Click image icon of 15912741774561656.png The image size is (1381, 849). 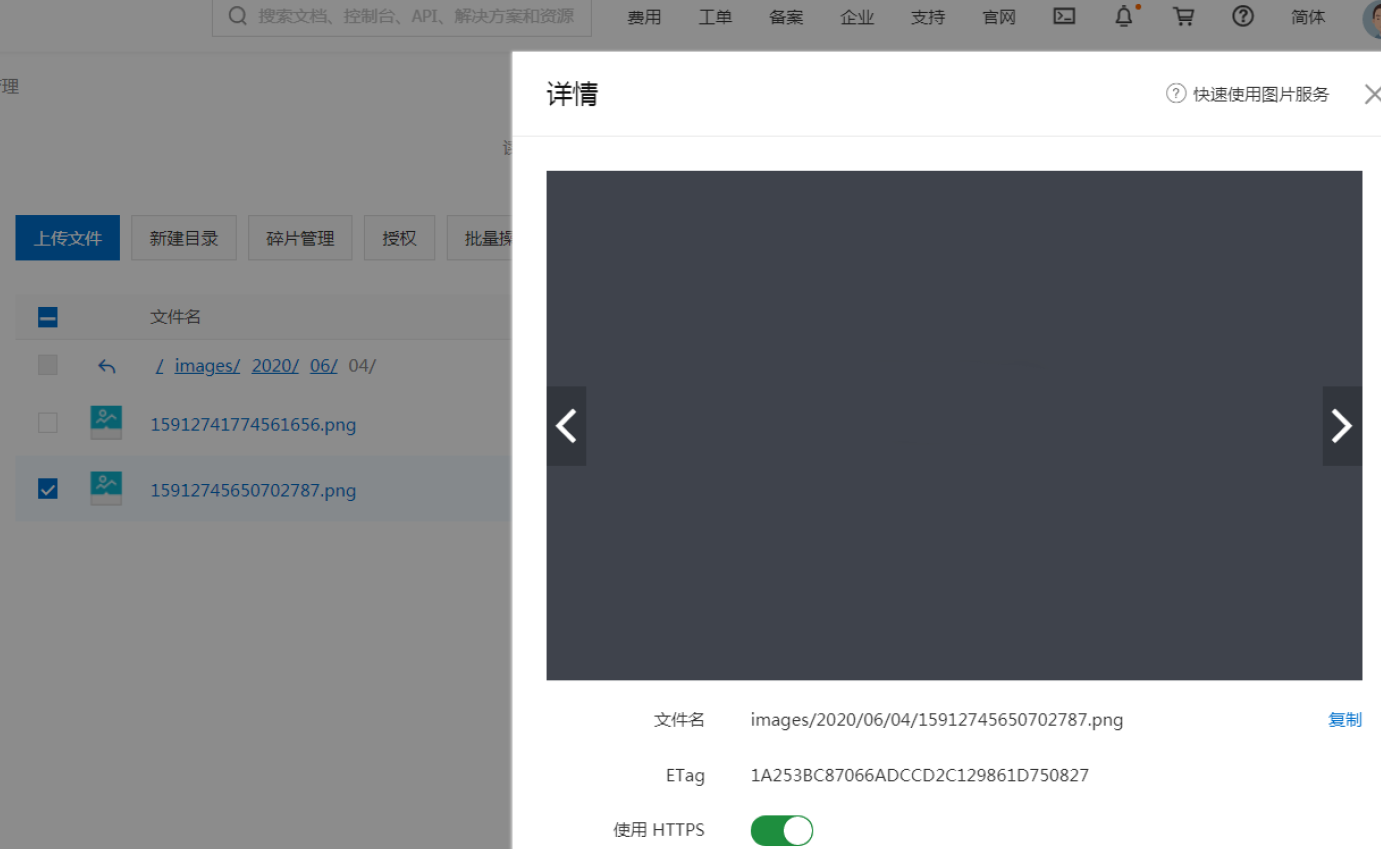click(x=106, y=423)
